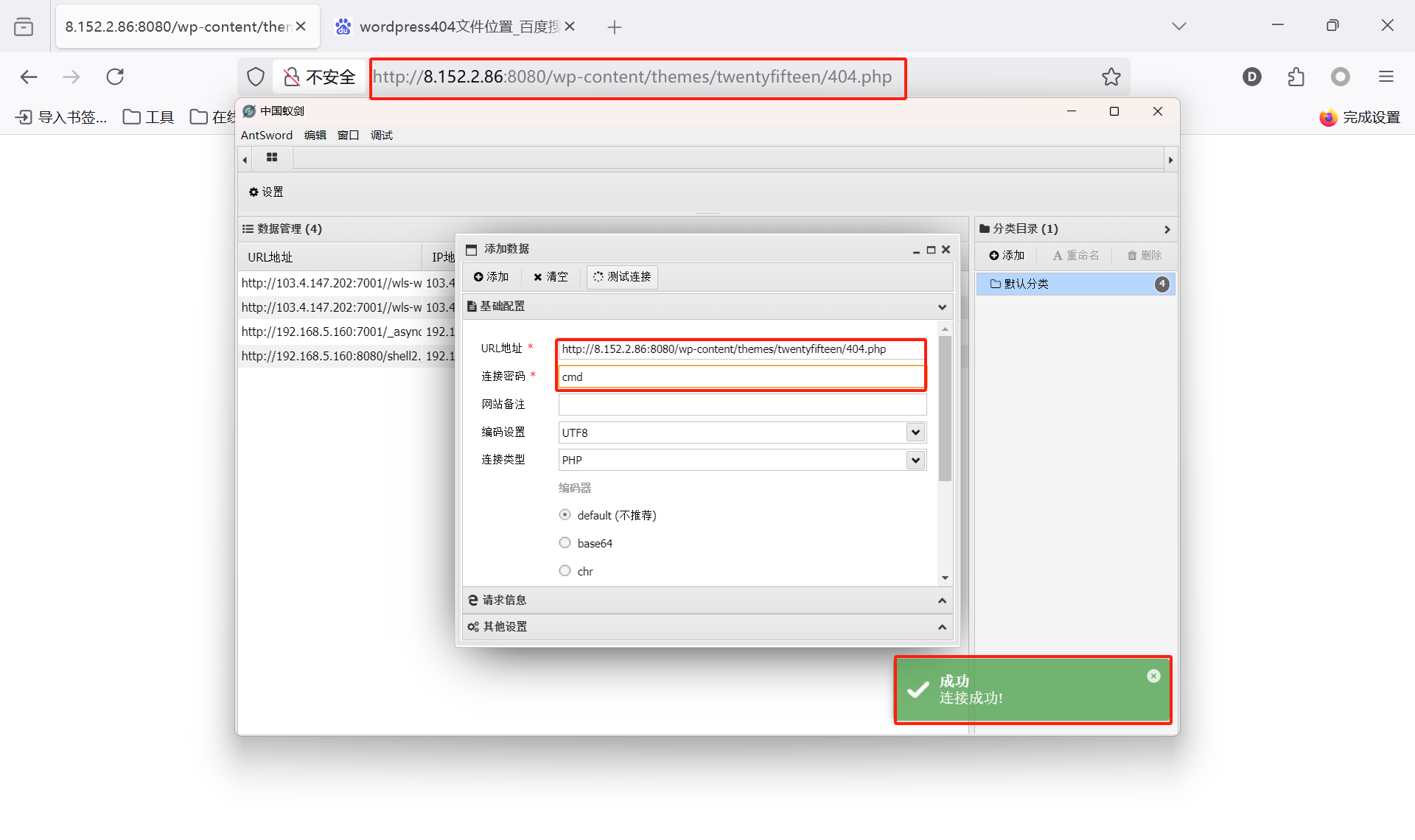This screenshot has width=1415, height=840.
Task: Select the chr encoder radio
Action: (565, 570)
